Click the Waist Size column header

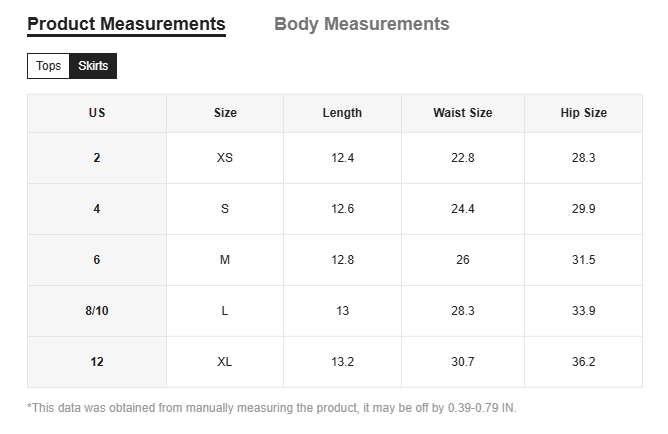click(x=462, y=113)
